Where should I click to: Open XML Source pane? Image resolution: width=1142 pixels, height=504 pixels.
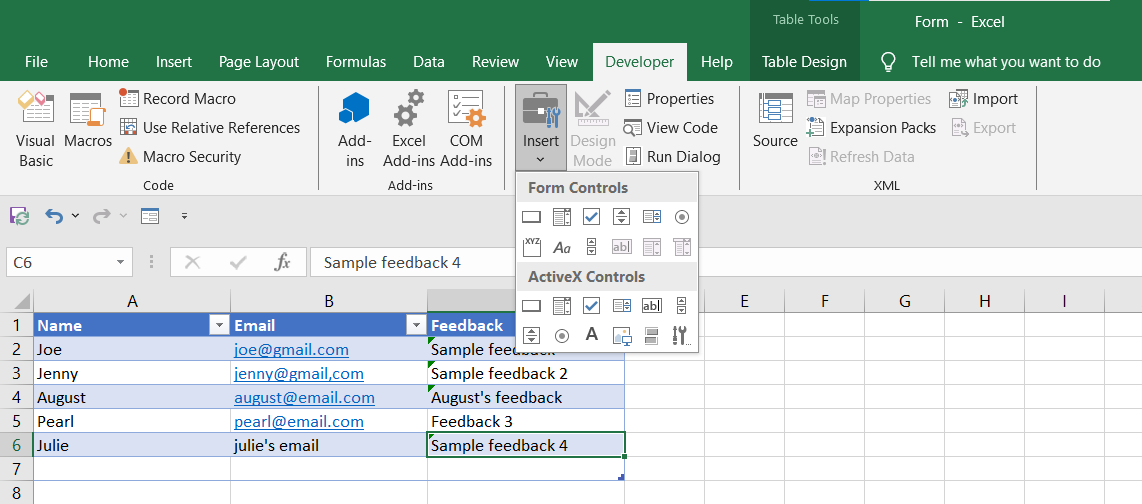(x=775, y=122)
